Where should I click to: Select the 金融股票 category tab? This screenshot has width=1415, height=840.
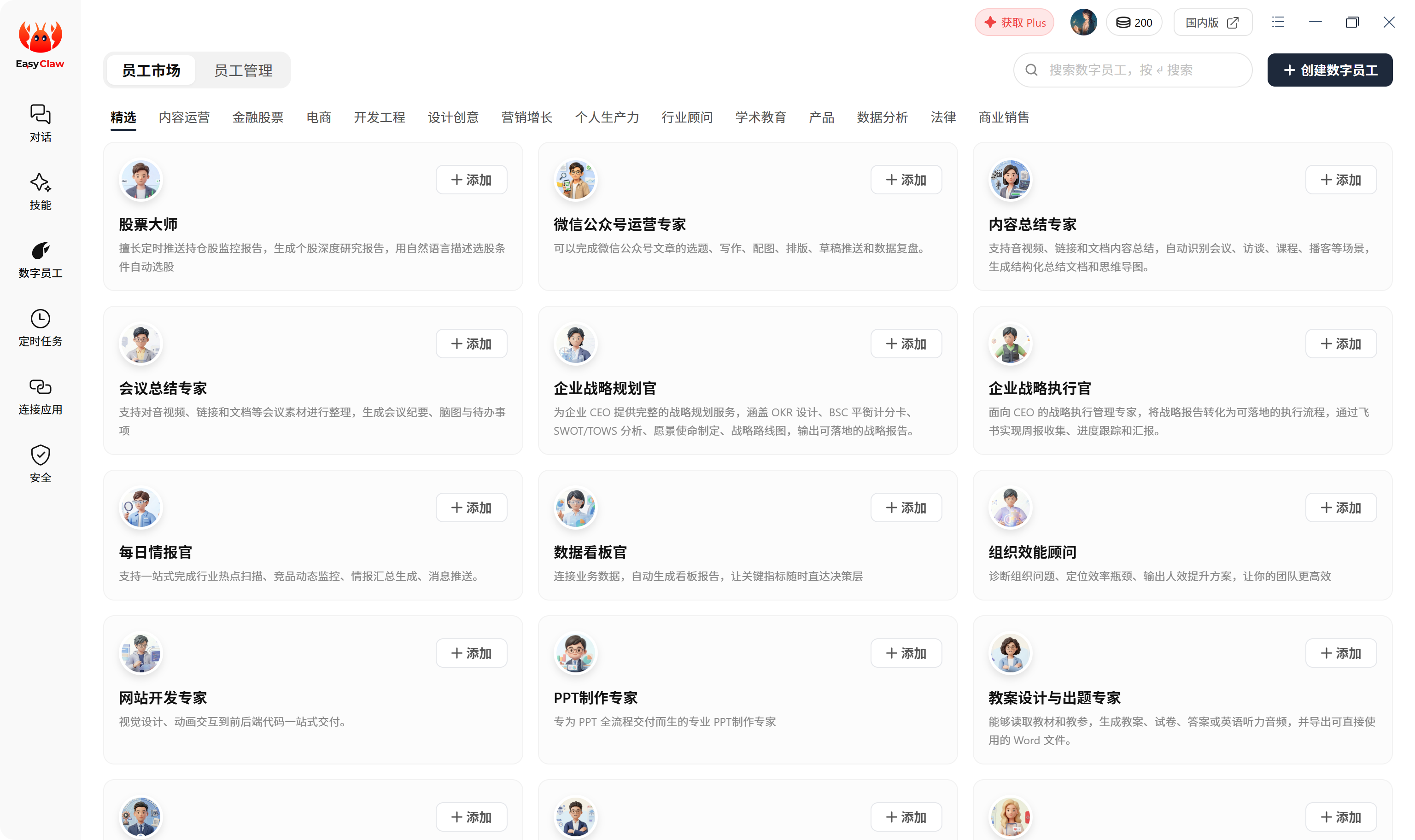coord(257,117)
